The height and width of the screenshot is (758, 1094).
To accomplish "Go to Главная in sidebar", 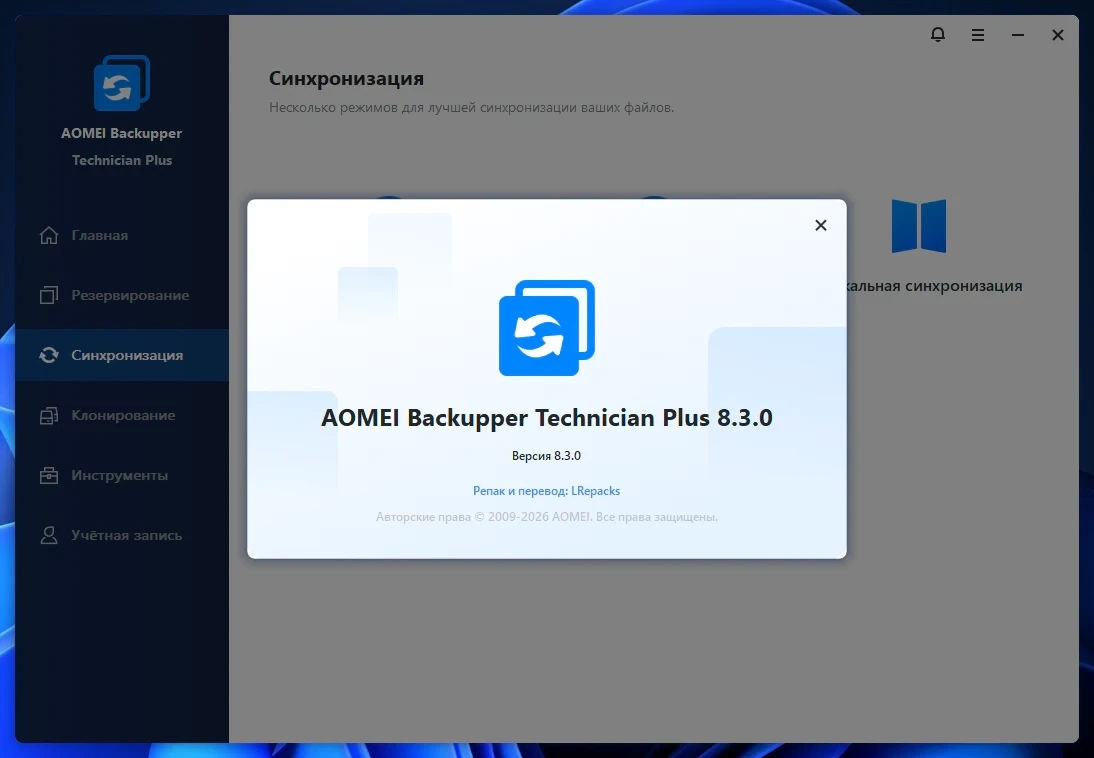I will point(122,235).
